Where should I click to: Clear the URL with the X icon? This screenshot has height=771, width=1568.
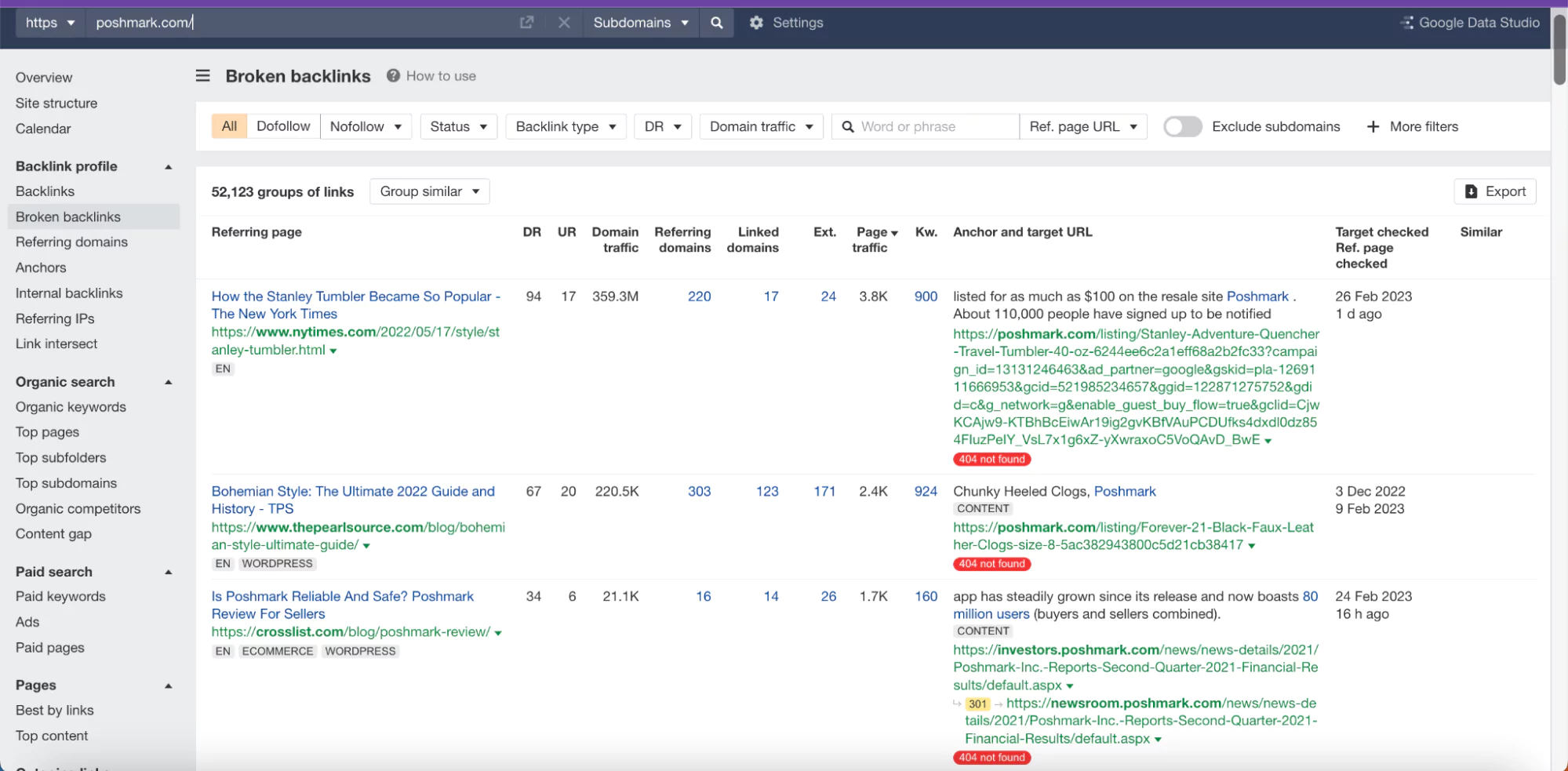[x=564, y=23]
